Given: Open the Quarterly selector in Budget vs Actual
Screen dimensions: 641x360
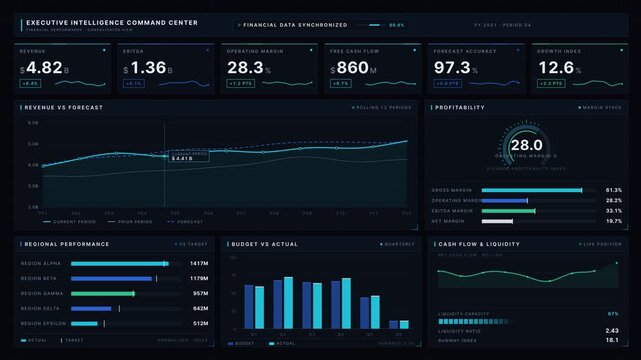Looking at the screenshot, I should (397, 244).
